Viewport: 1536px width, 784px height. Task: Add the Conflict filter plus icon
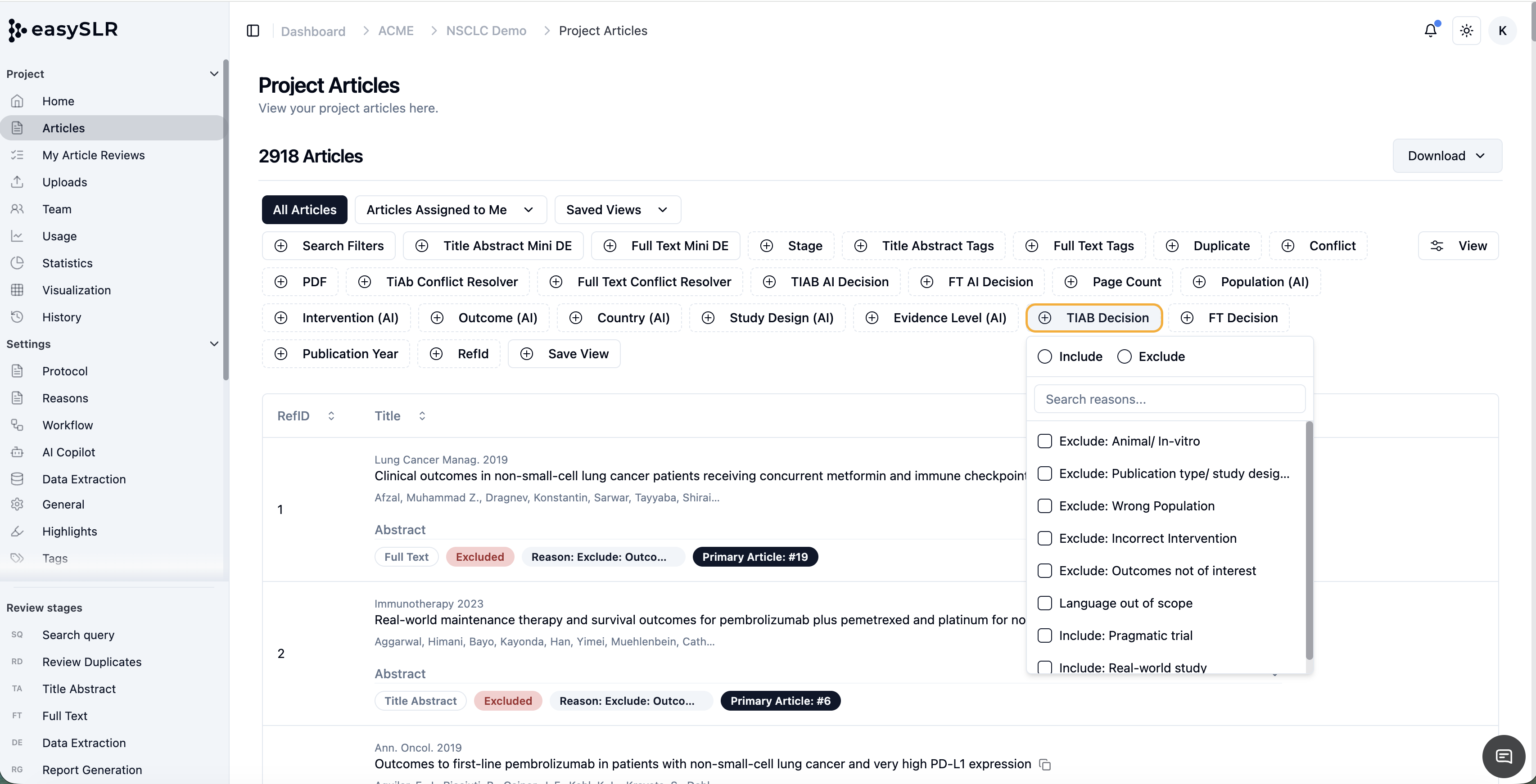(1288, 246)
